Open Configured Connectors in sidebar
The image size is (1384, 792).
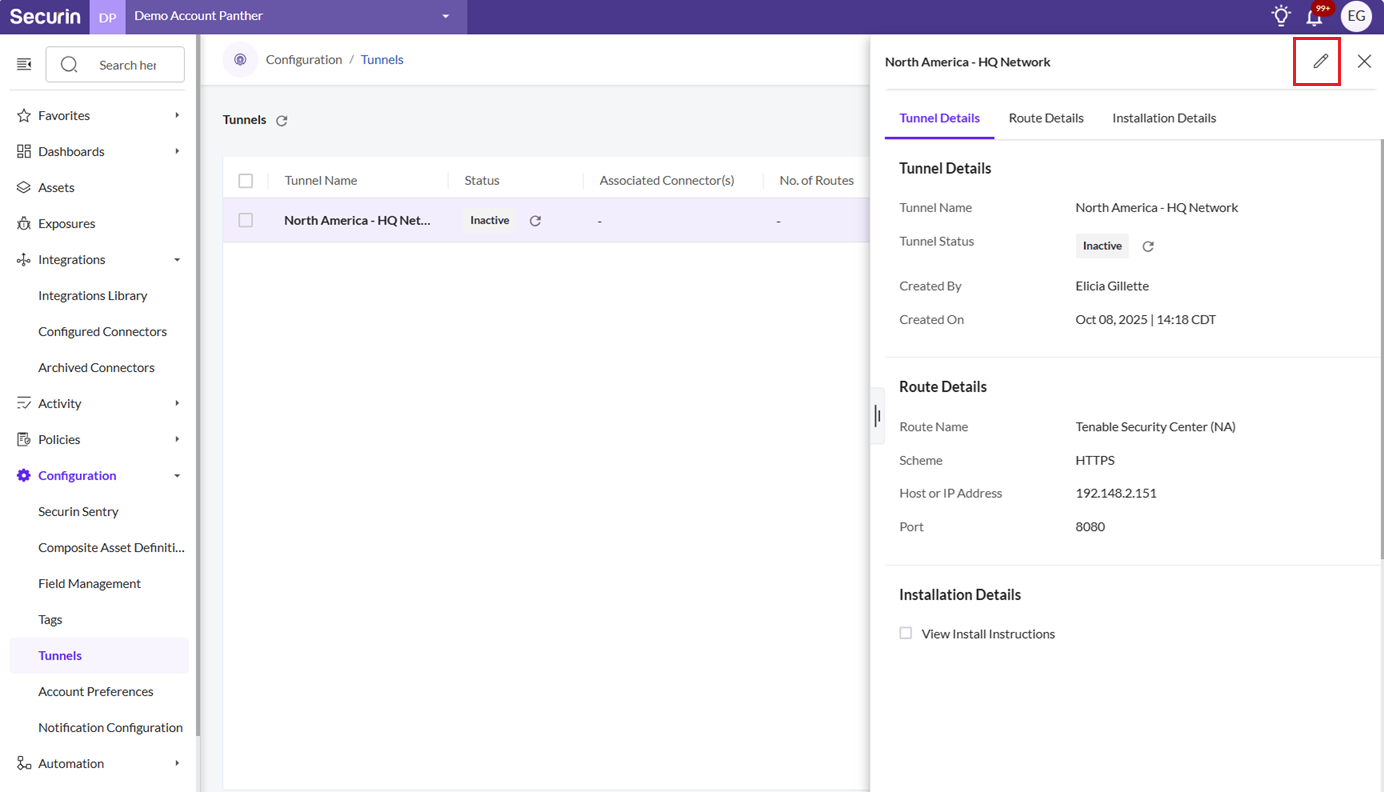(102, 332)
